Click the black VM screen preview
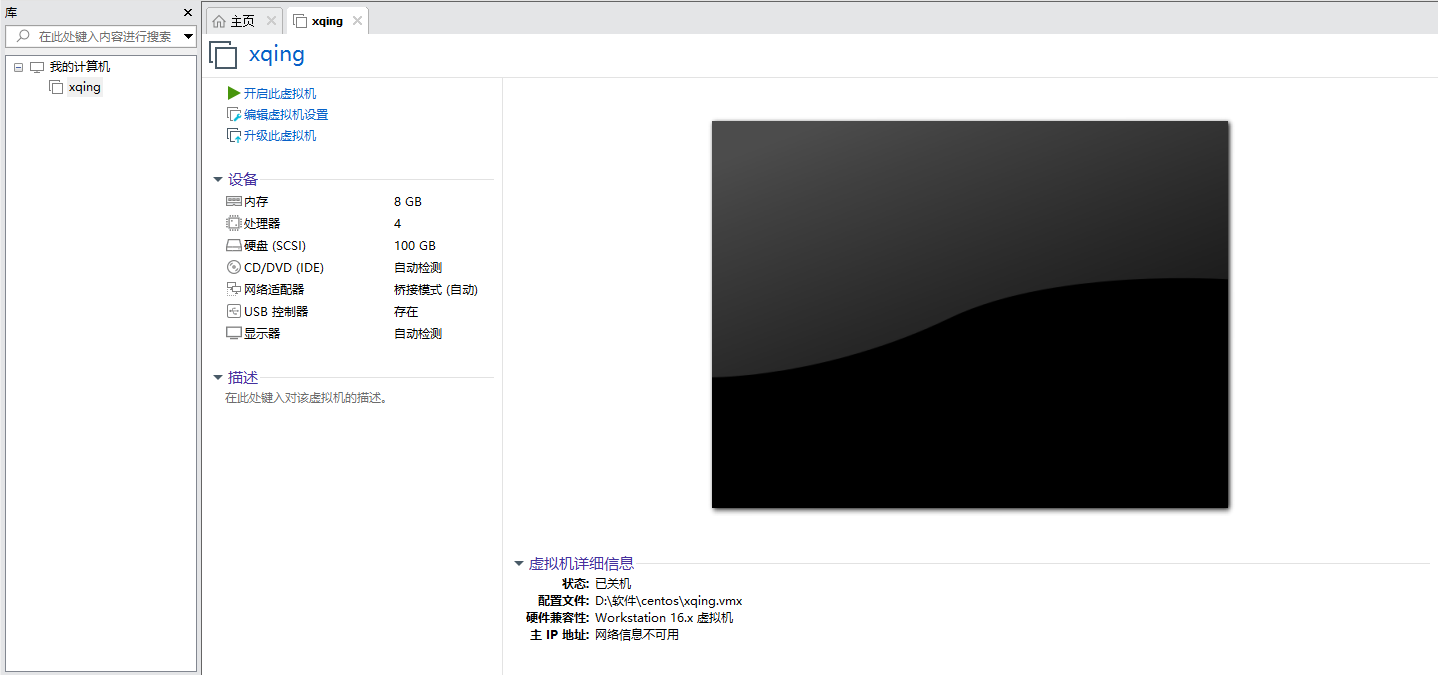Screen dimensions: 1438x675 pyautogui.click(x=970, y=314)
